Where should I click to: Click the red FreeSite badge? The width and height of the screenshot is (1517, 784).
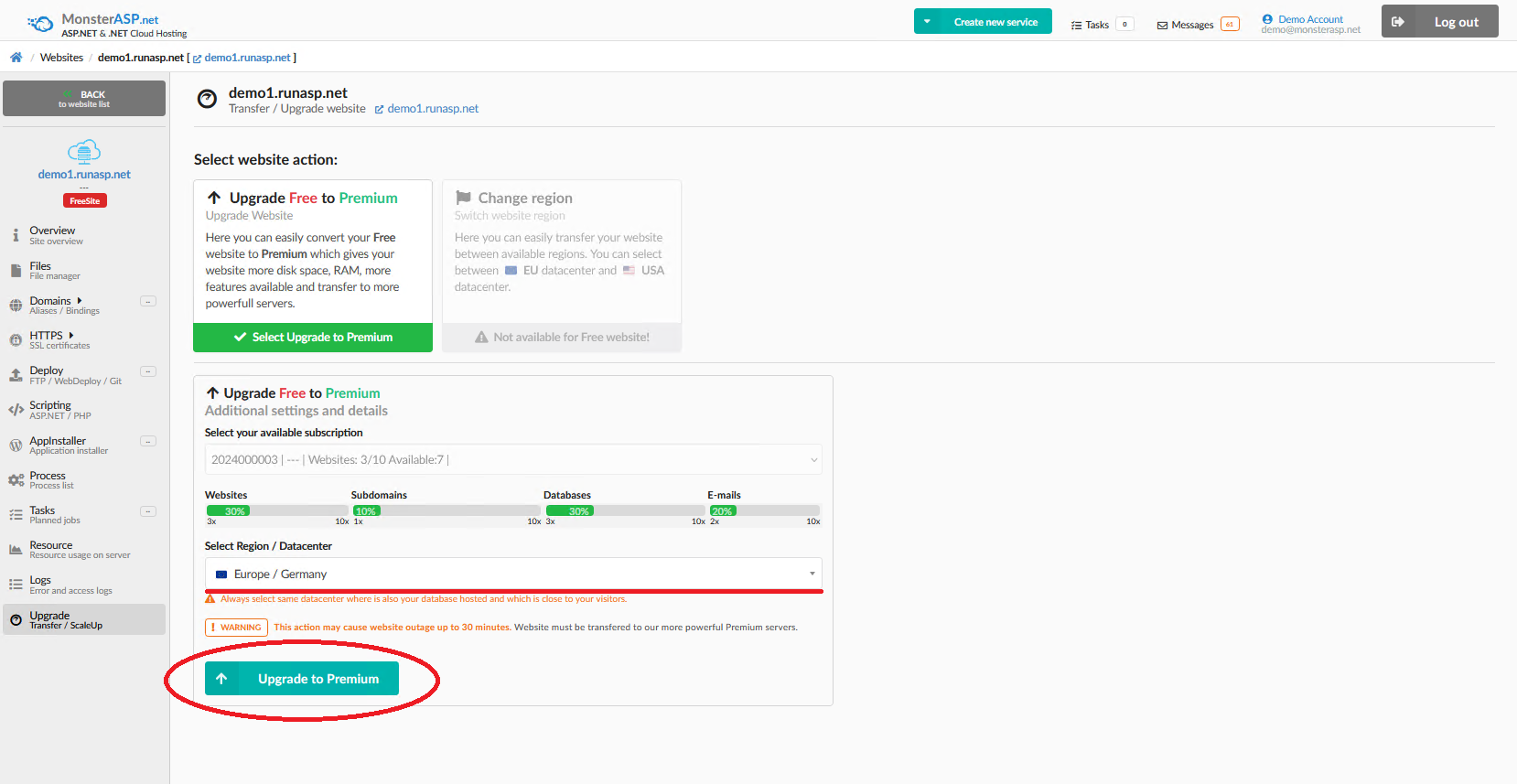pyautogui.click(x=85, y=201)
